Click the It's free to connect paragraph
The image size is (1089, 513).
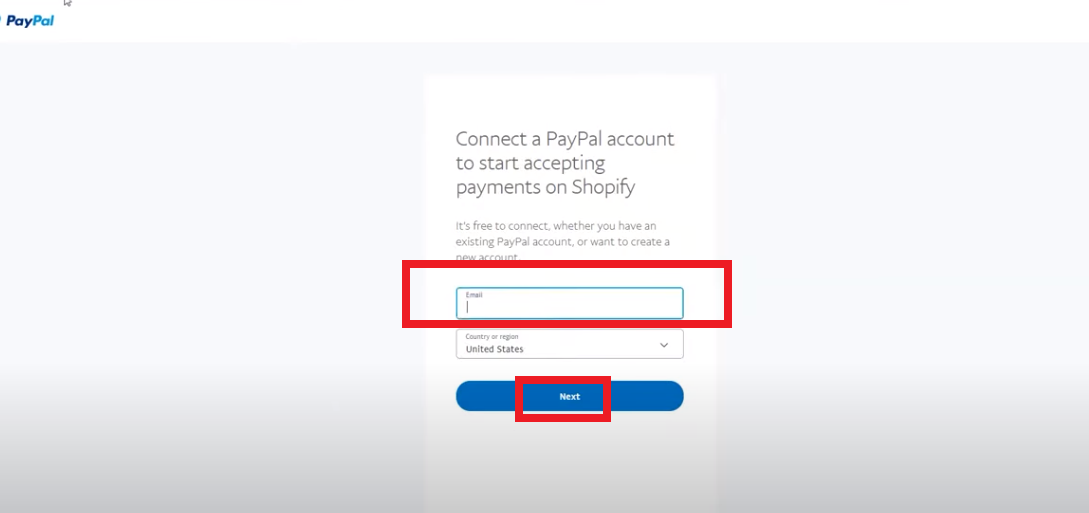point(563,242)
